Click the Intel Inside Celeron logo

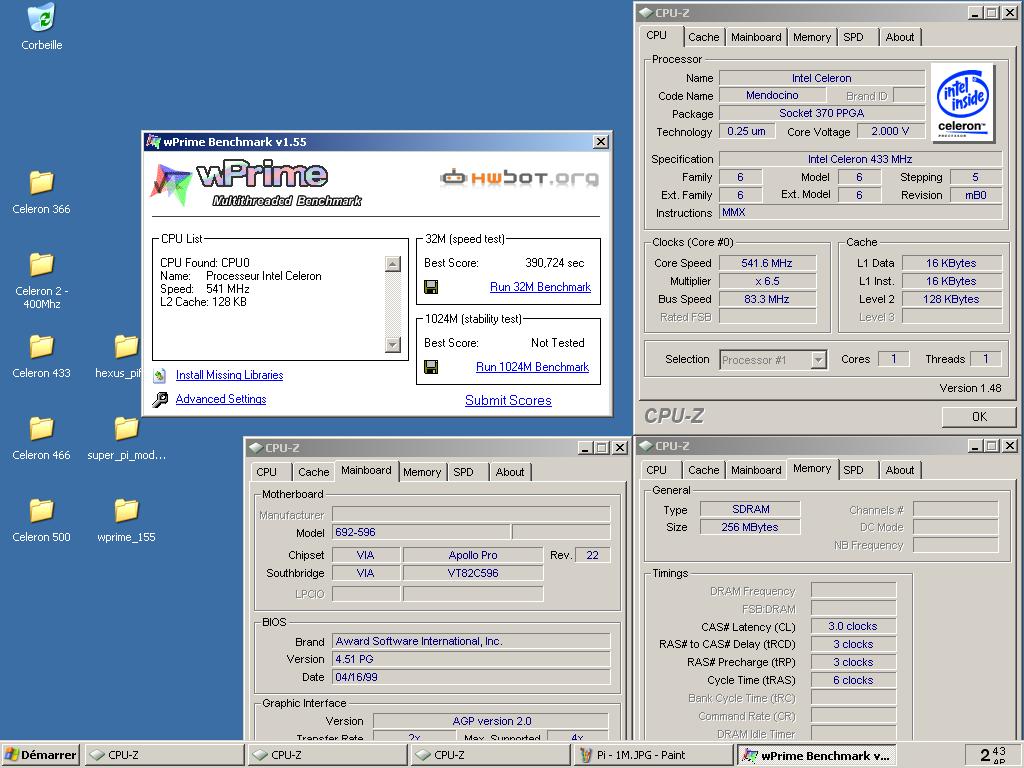tap(963, 103)
